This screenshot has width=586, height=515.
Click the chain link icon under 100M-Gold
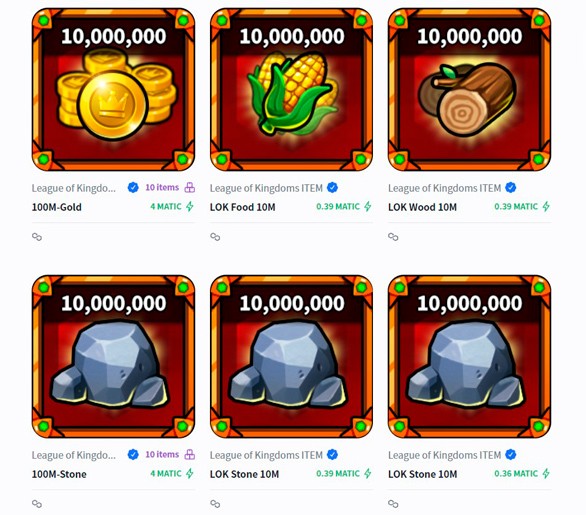(x=37, y=237)
